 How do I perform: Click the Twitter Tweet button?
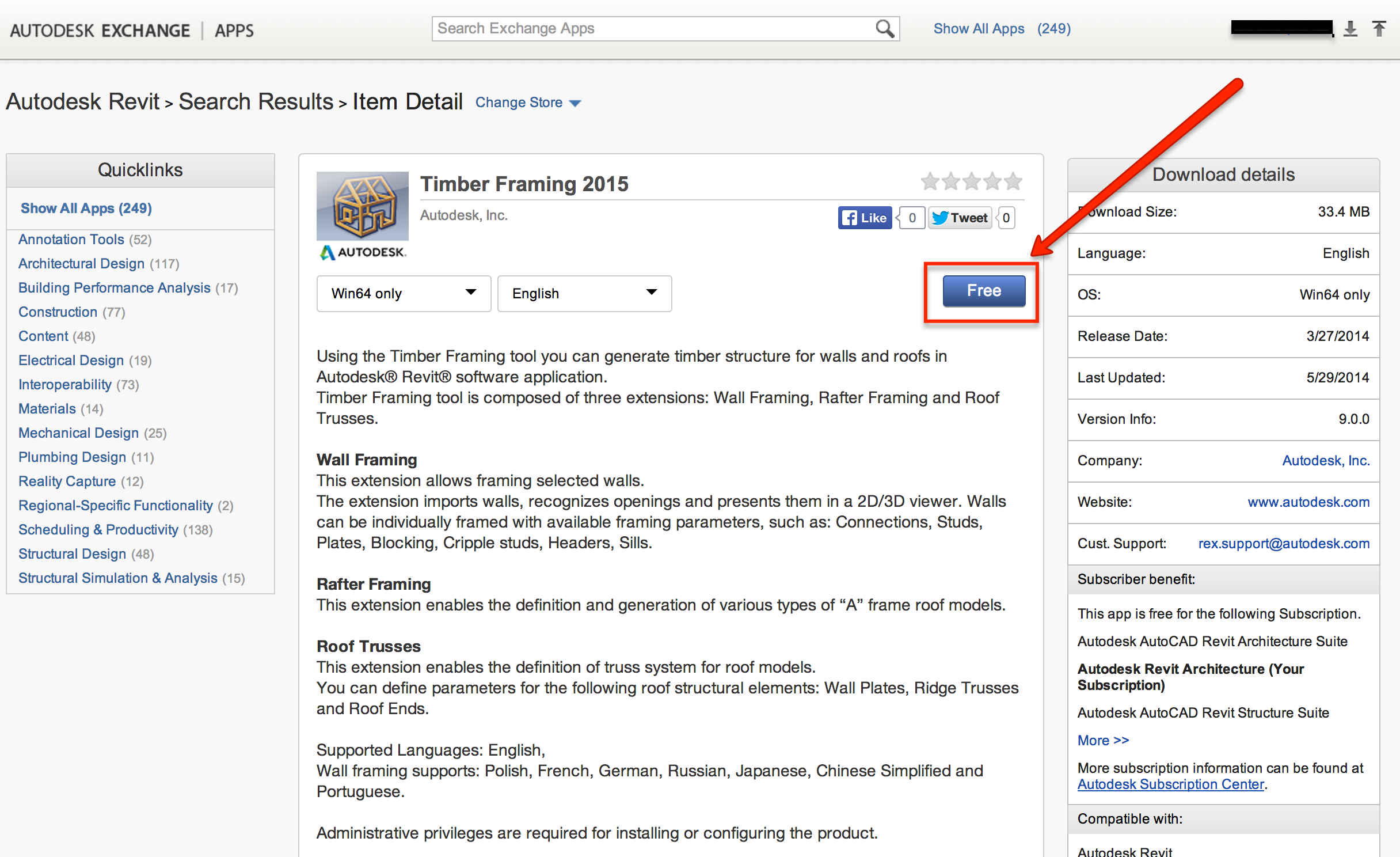point(960,218)
